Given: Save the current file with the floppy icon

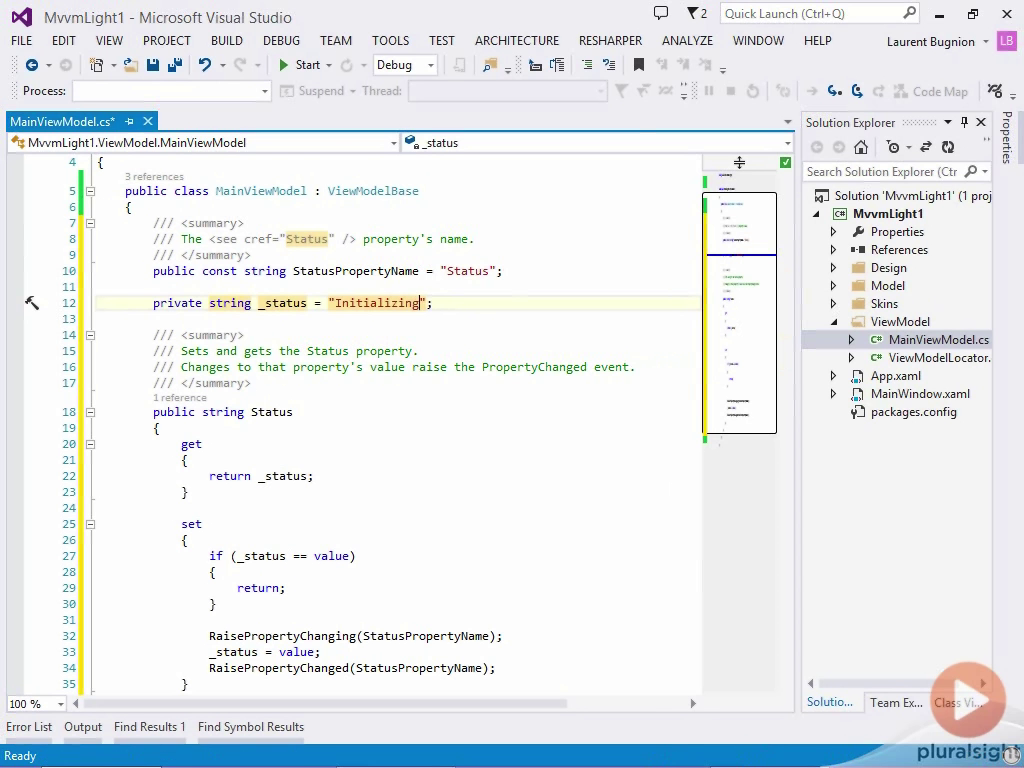Looking at the screenshot, I should coord(153,65).
